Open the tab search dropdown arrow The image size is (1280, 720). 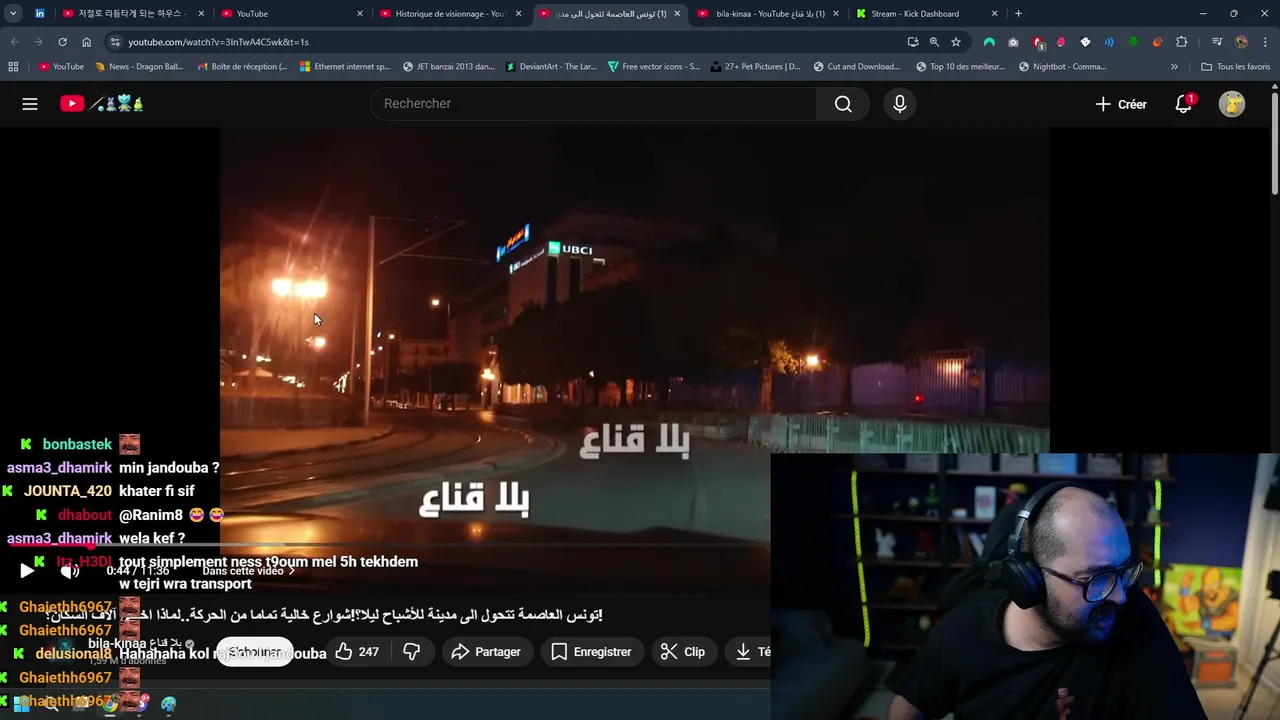(x=13, y=14)
